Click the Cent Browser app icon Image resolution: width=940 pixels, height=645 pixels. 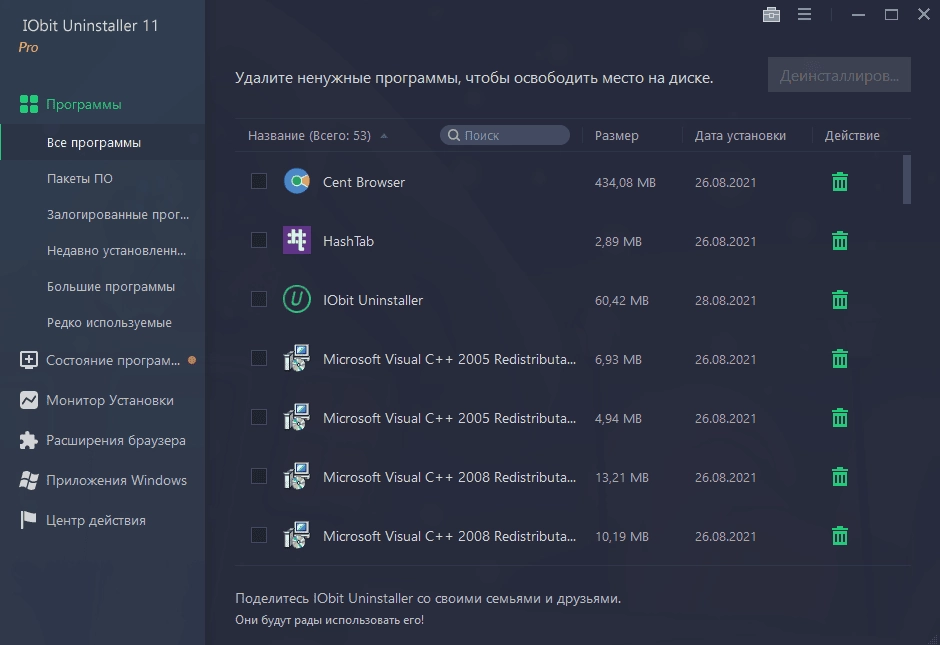297,181
